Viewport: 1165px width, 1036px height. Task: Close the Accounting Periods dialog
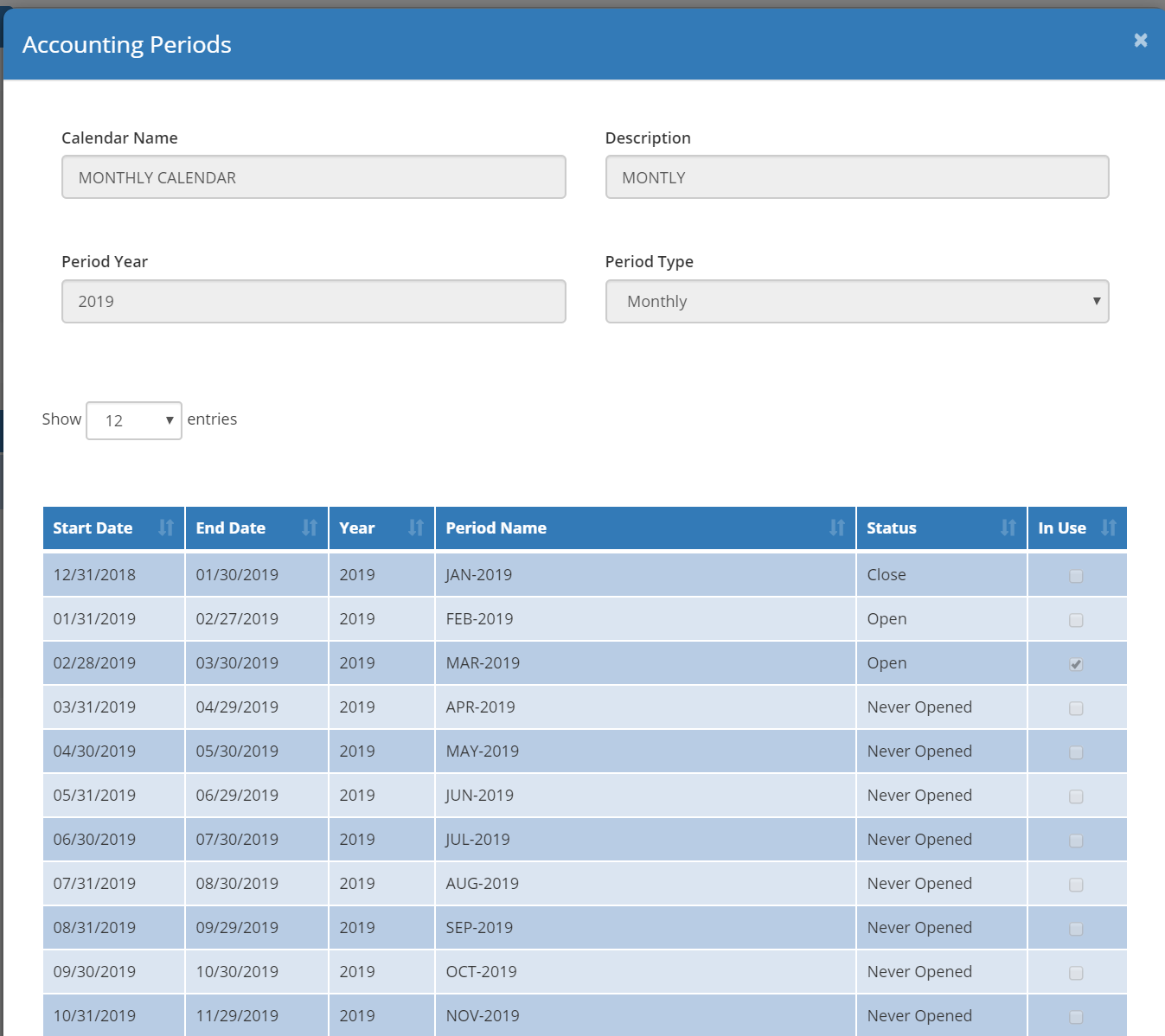(x=1140, y=40)
